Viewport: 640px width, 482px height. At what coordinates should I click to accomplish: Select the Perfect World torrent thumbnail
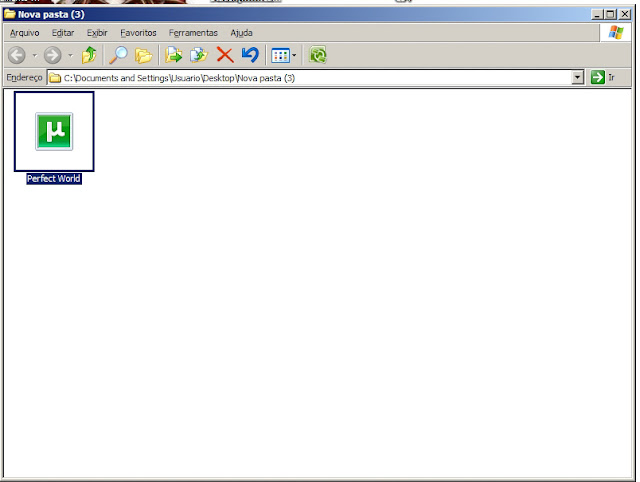pyautogui.click(x=54, y=131)
